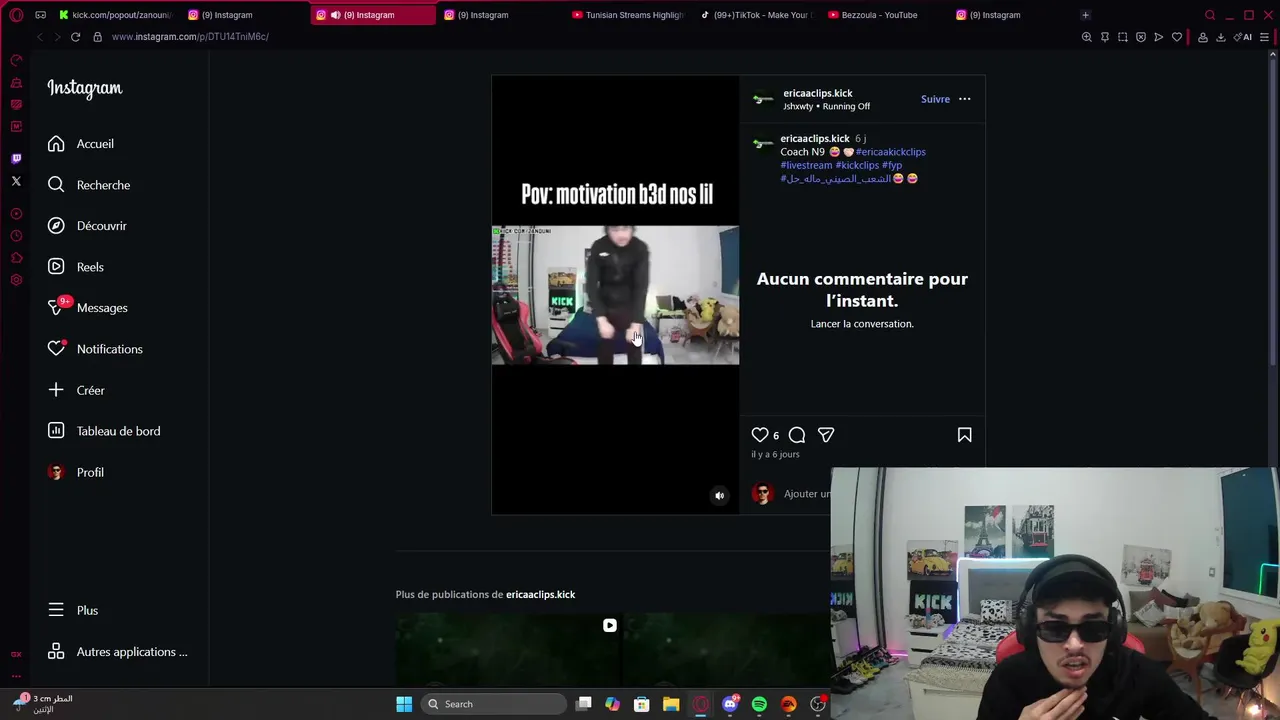1280x720 pixels.
Task: Reload the page
Action: point(75,37)
